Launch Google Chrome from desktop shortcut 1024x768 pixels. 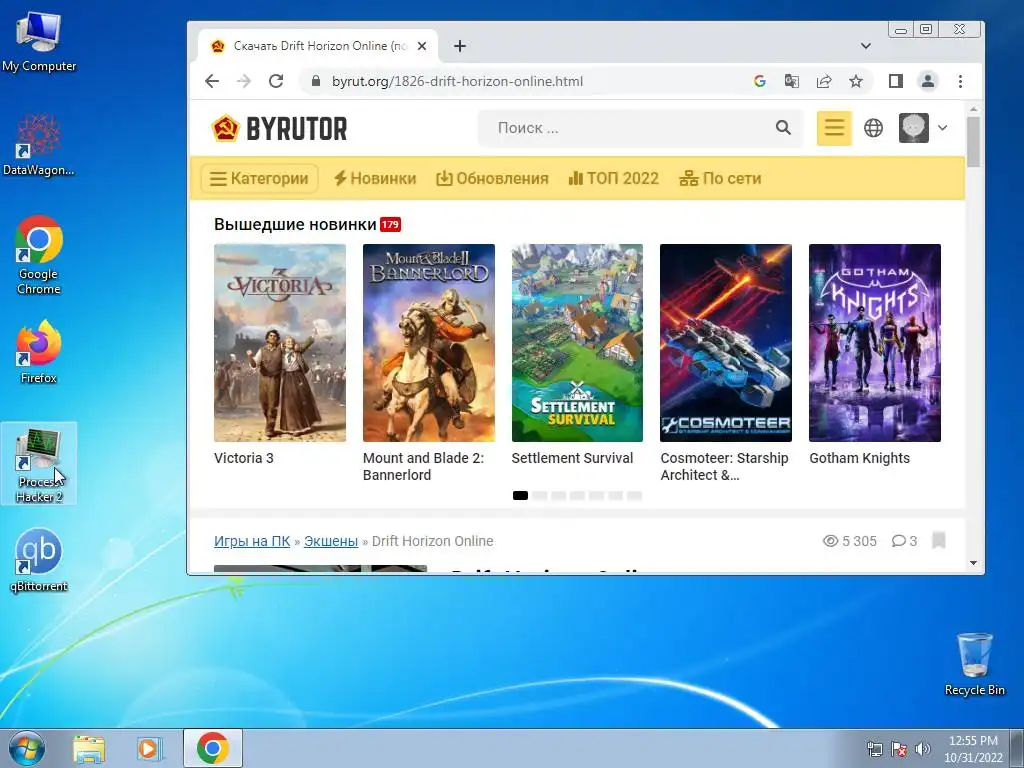click(39, 255)
